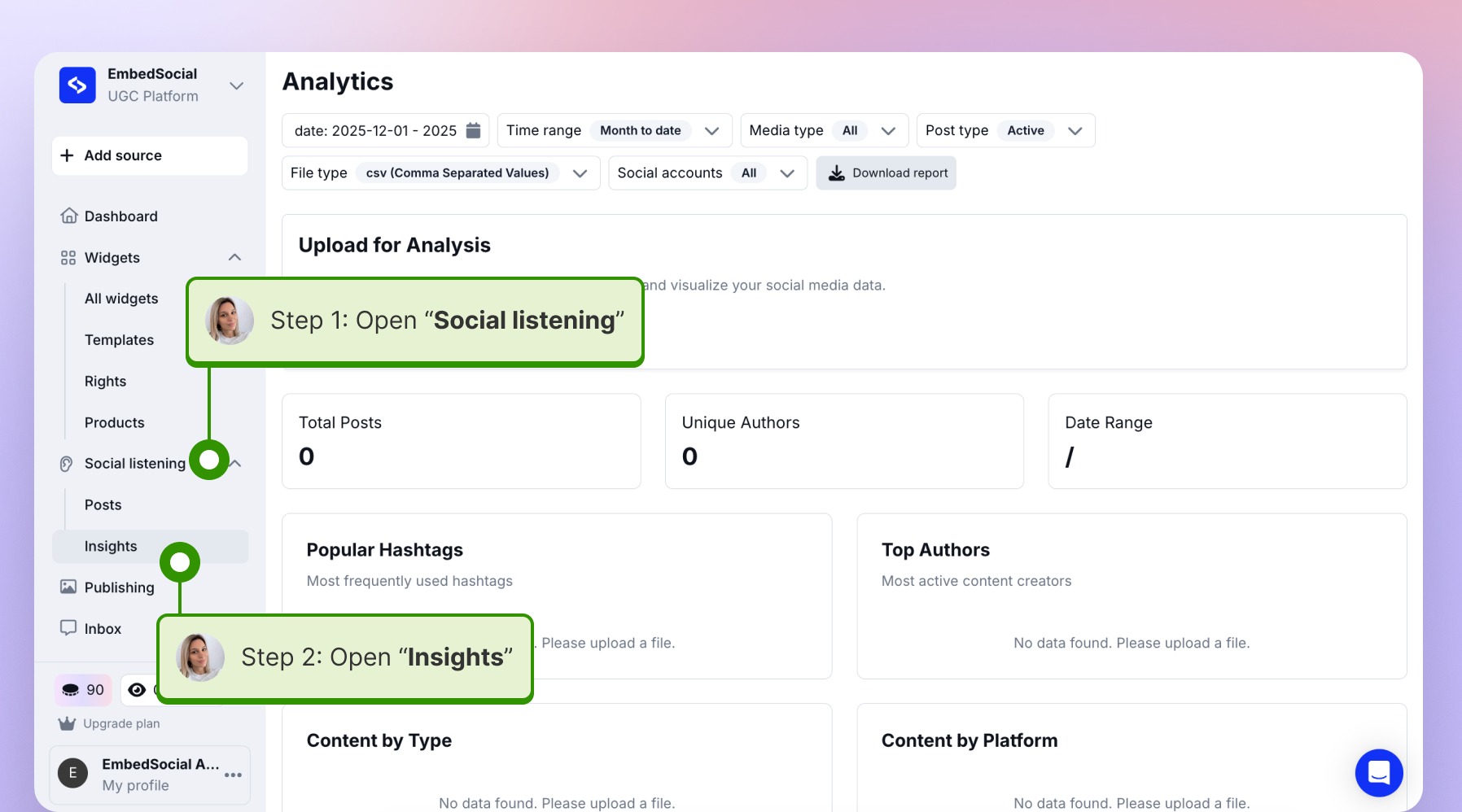The image size is (1462, 812).
Task: Click the crown icon beside Upgrade plan
Action: tap(67, 723)
